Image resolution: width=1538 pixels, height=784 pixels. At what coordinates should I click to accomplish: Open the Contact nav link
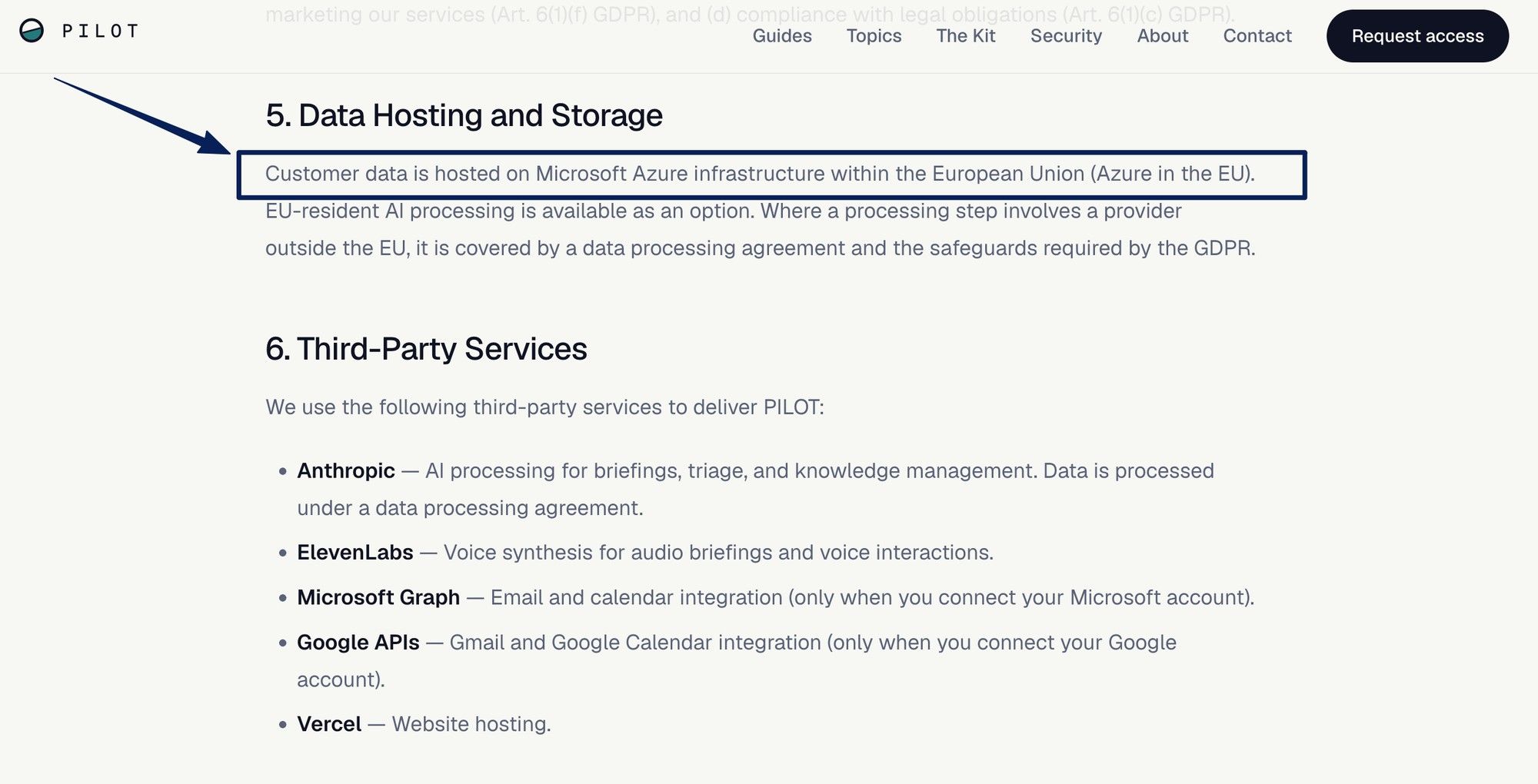[x=1257, y=36]
